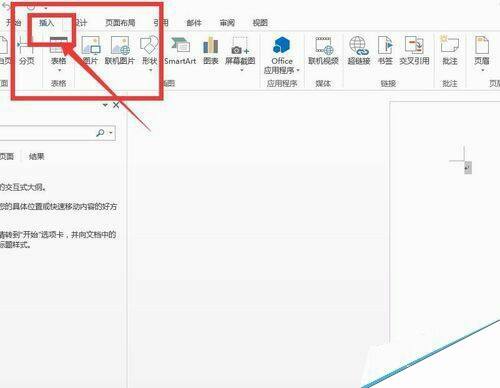Insert a page break with 分页
This screenshot has width=500, height=388.
pos(27,51)
